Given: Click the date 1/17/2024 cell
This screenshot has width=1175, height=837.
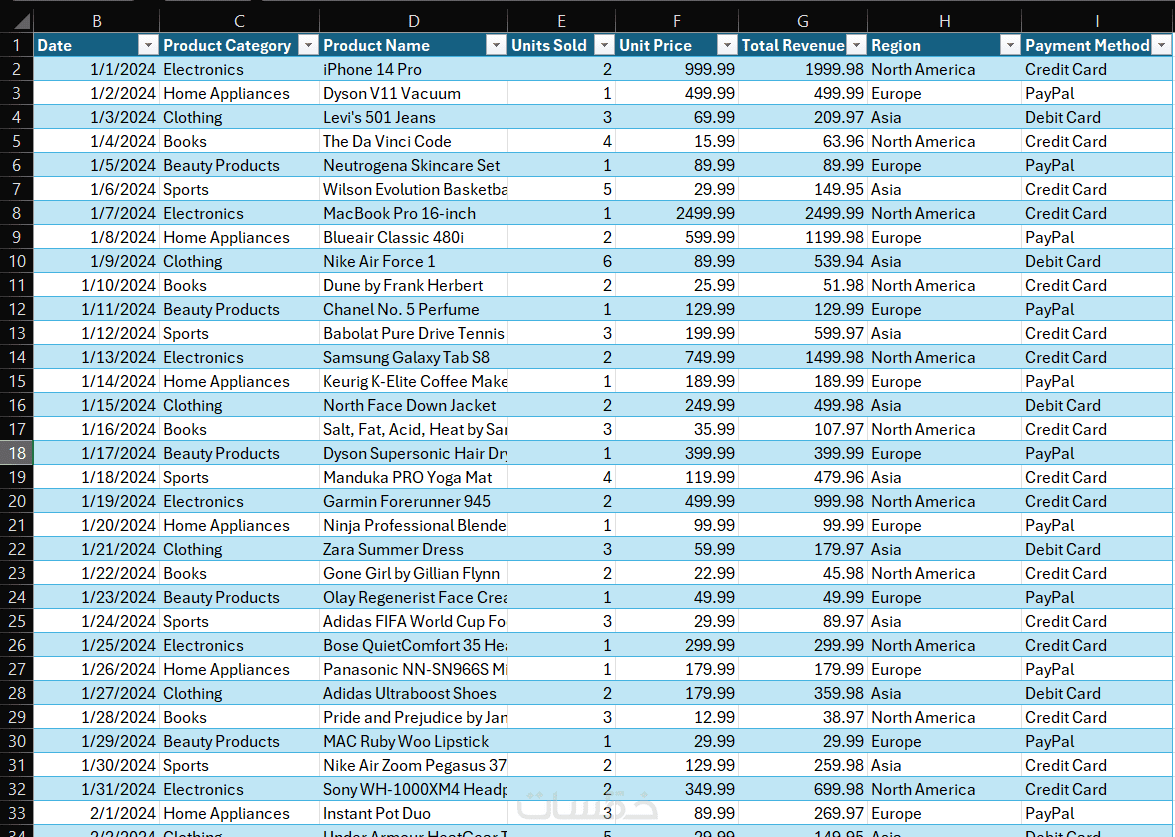Looking at the screenshot, I should pyautogui.click(x=97, y=453).
